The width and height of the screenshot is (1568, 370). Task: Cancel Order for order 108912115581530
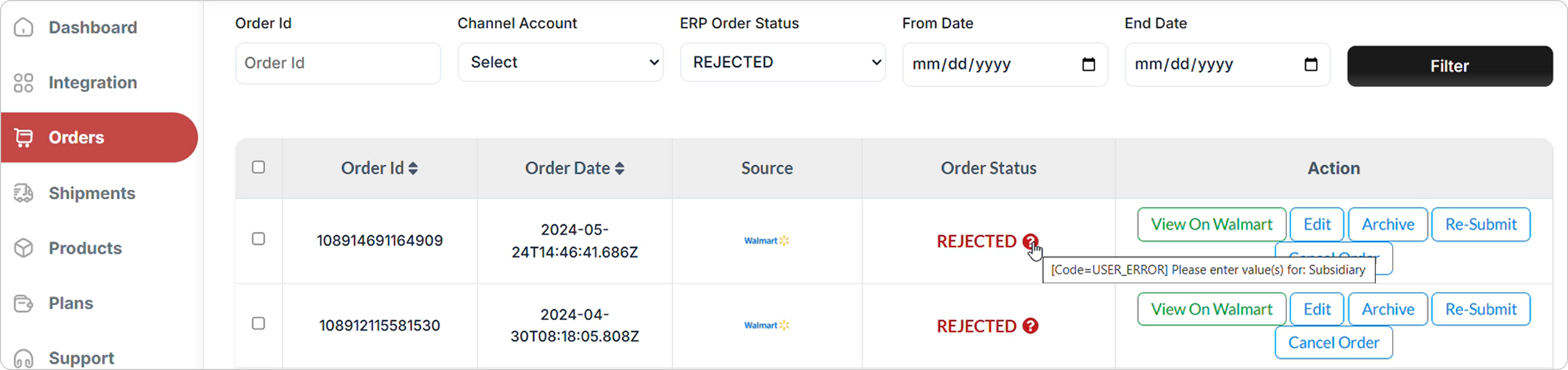point(1333,343)
